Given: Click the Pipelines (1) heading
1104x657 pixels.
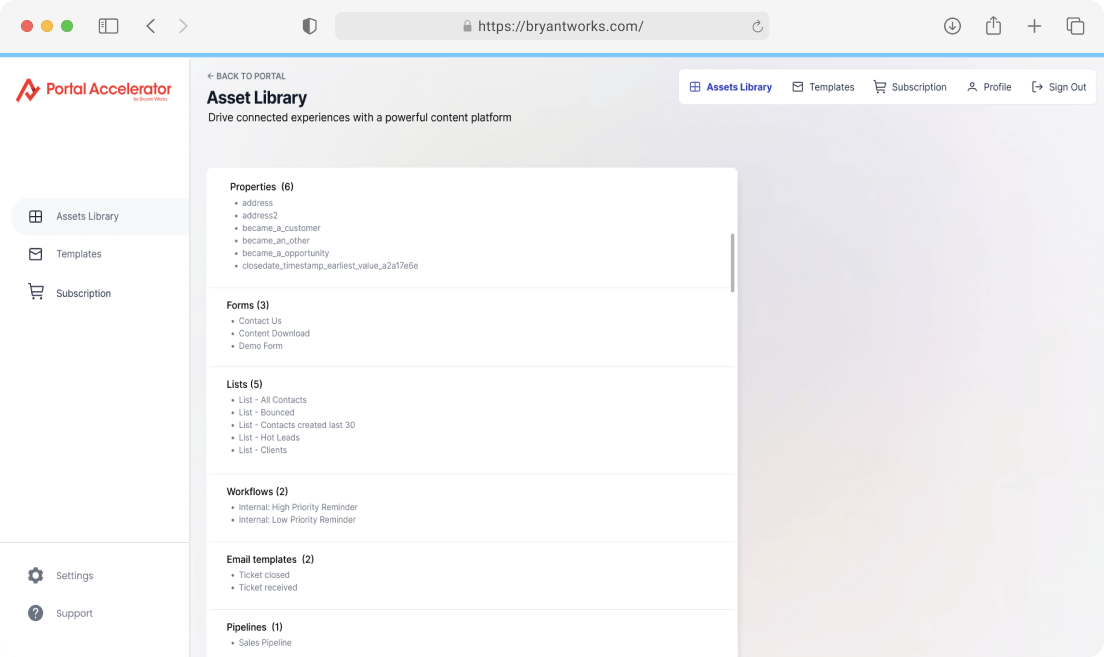Looking at the screenshot, I should (255, 627).
